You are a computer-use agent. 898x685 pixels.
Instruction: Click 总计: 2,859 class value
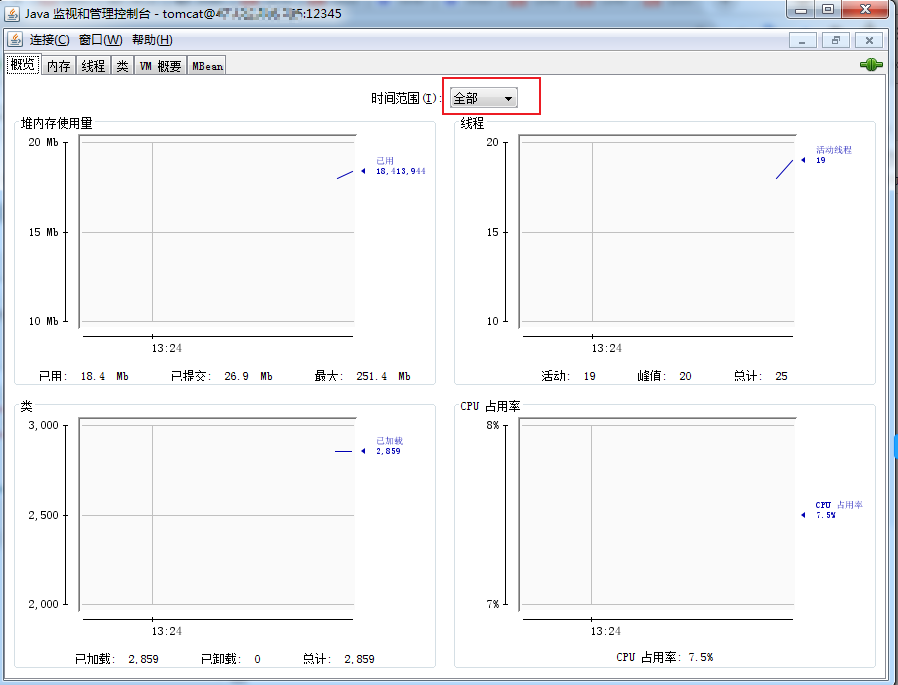tap(338, 659)
